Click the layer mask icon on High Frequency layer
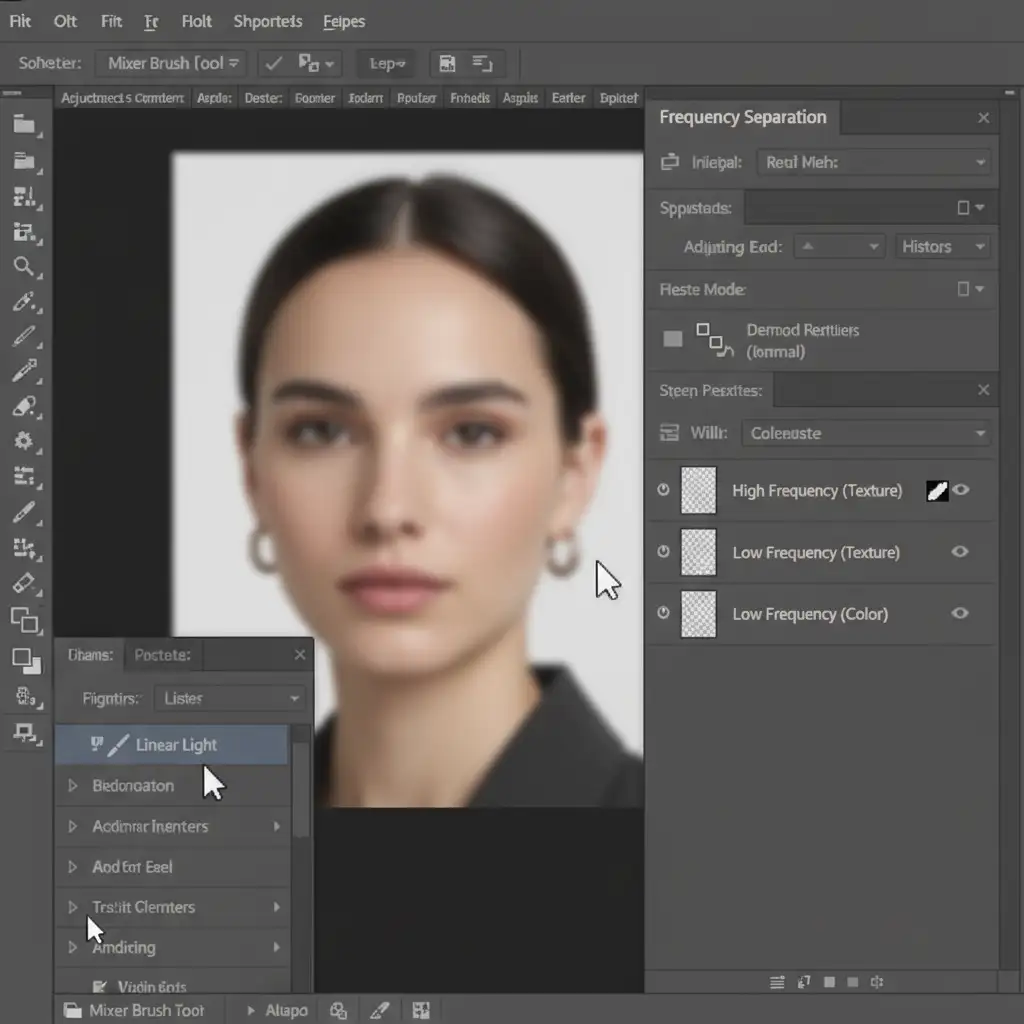 (x=937, y=490)
